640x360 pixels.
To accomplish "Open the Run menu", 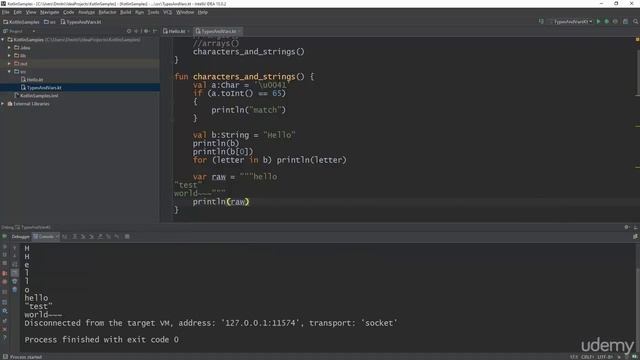I will tap(139, 12).
